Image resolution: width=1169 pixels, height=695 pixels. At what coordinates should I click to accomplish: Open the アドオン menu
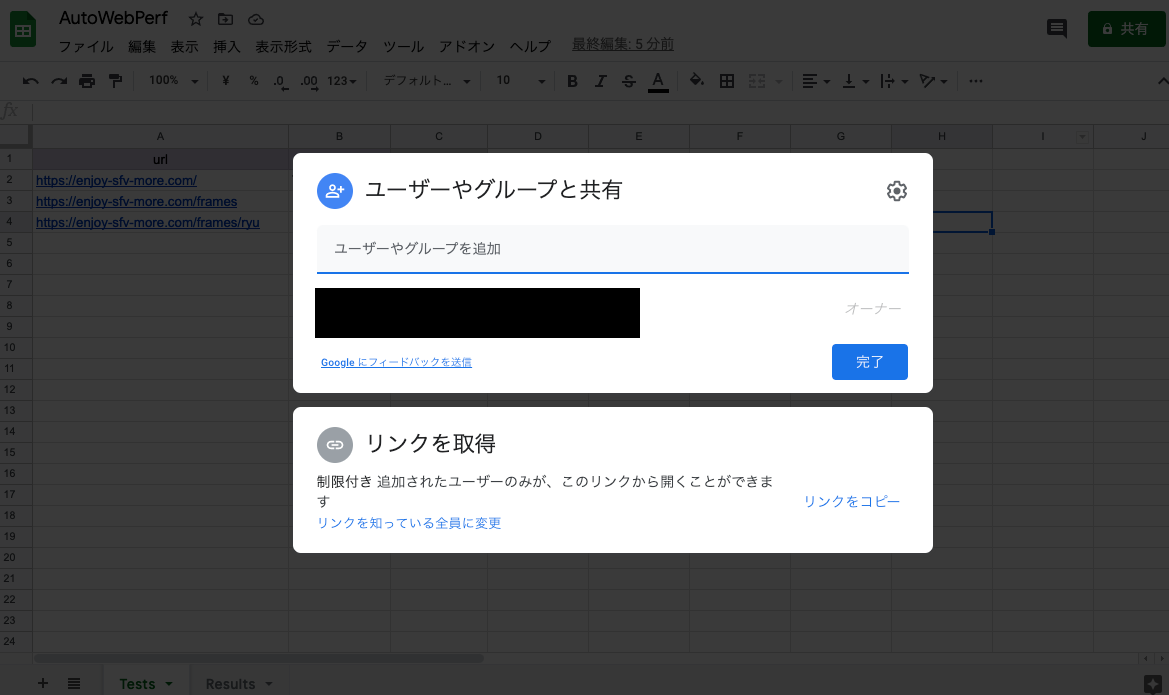pos(467,46)
